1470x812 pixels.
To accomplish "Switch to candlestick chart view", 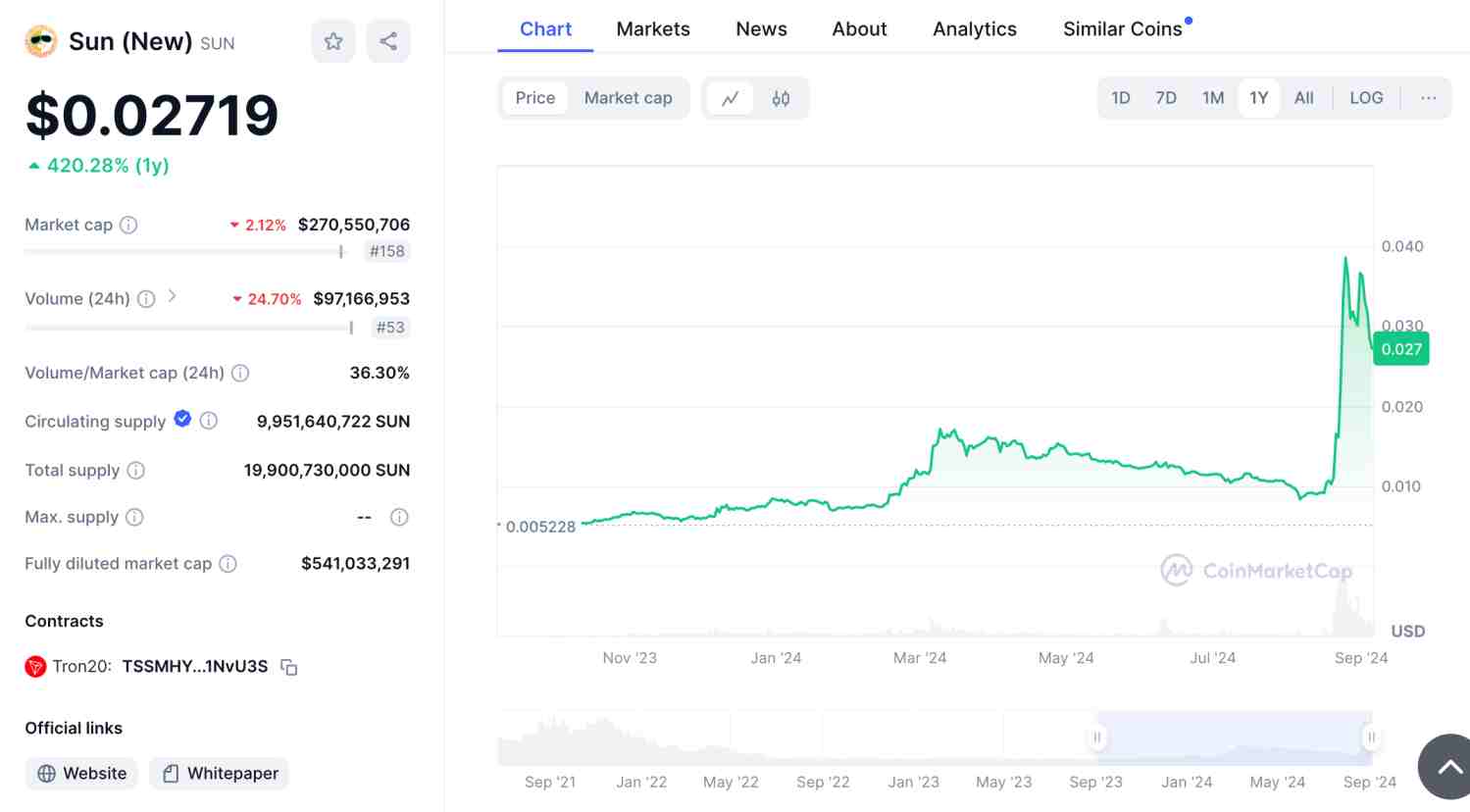I will point(781,98).
